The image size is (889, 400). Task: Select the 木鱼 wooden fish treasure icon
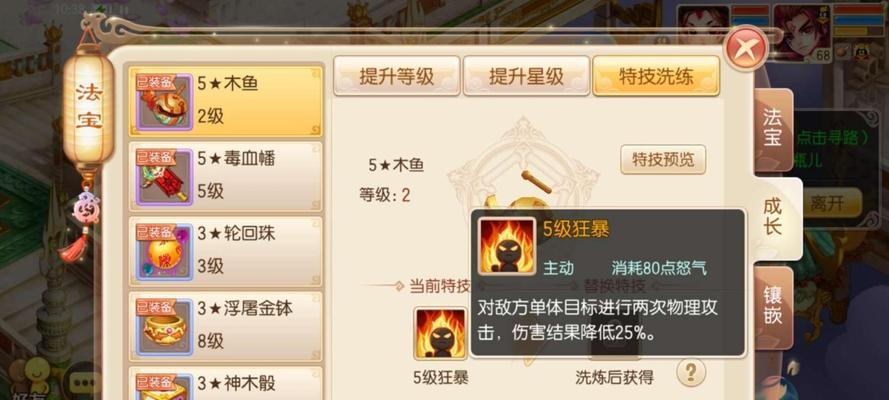click(x=164, y=101)
